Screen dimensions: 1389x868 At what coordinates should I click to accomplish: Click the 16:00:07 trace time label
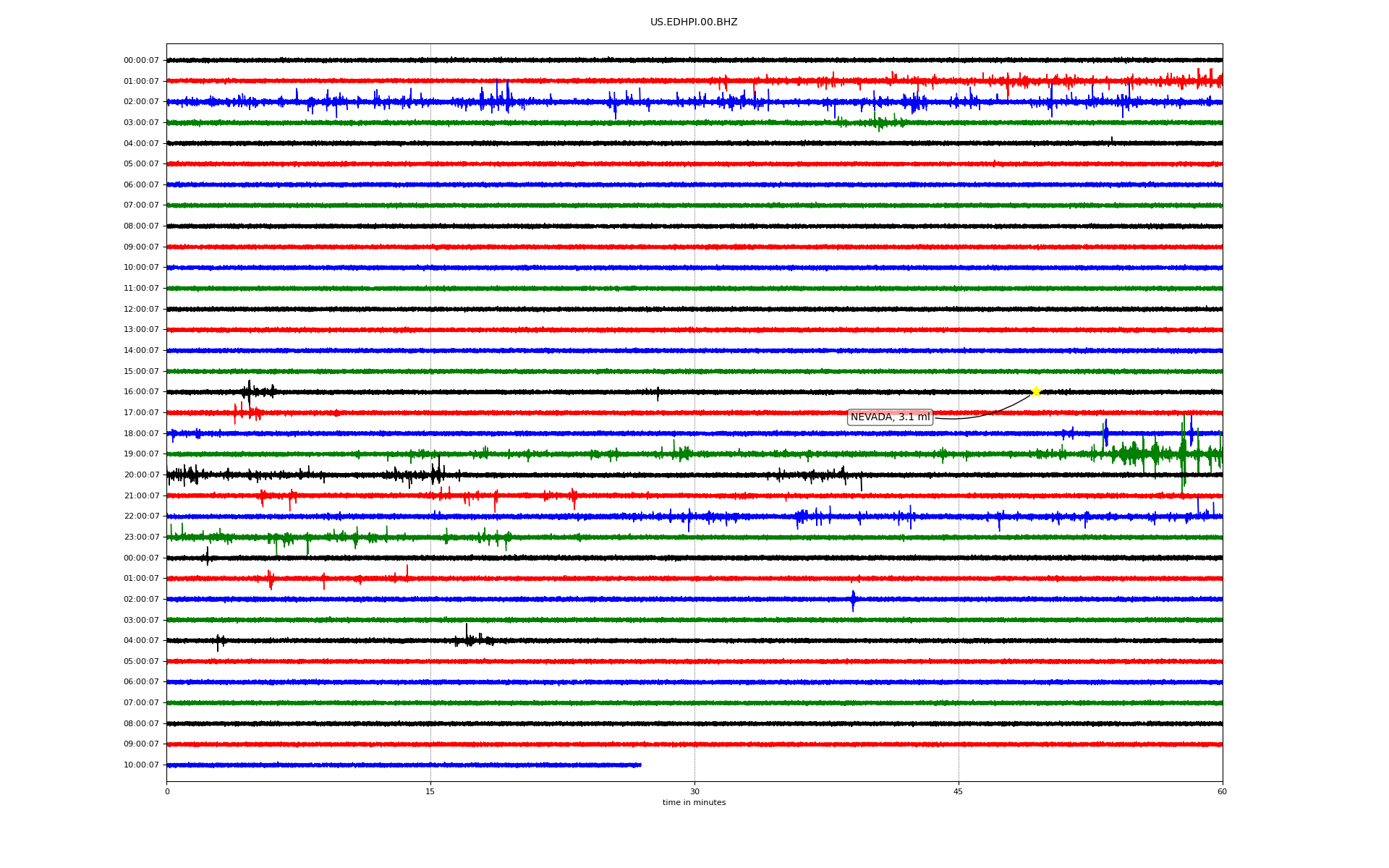[x=141, y=392]
